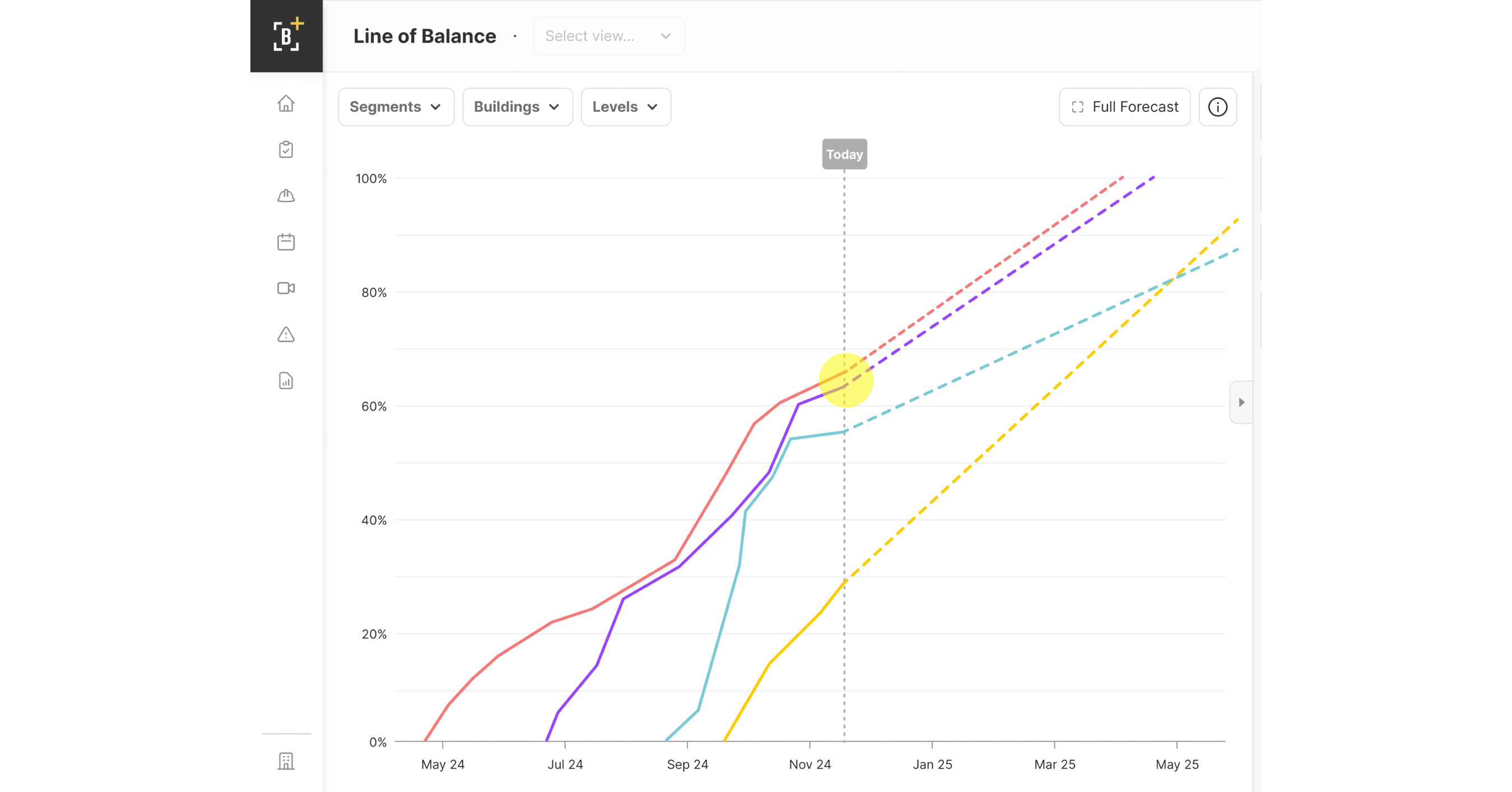This screenshot has width=1512, height=792.
Task: Open the calendar schedule icon
Action: pyautogui.click(x=286, y=242)
